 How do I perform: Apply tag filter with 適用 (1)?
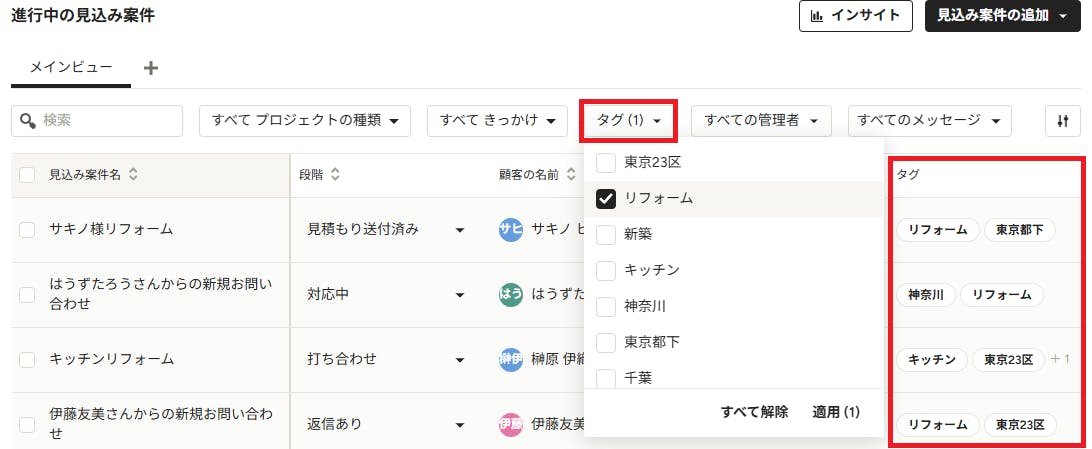coord(836,412)
